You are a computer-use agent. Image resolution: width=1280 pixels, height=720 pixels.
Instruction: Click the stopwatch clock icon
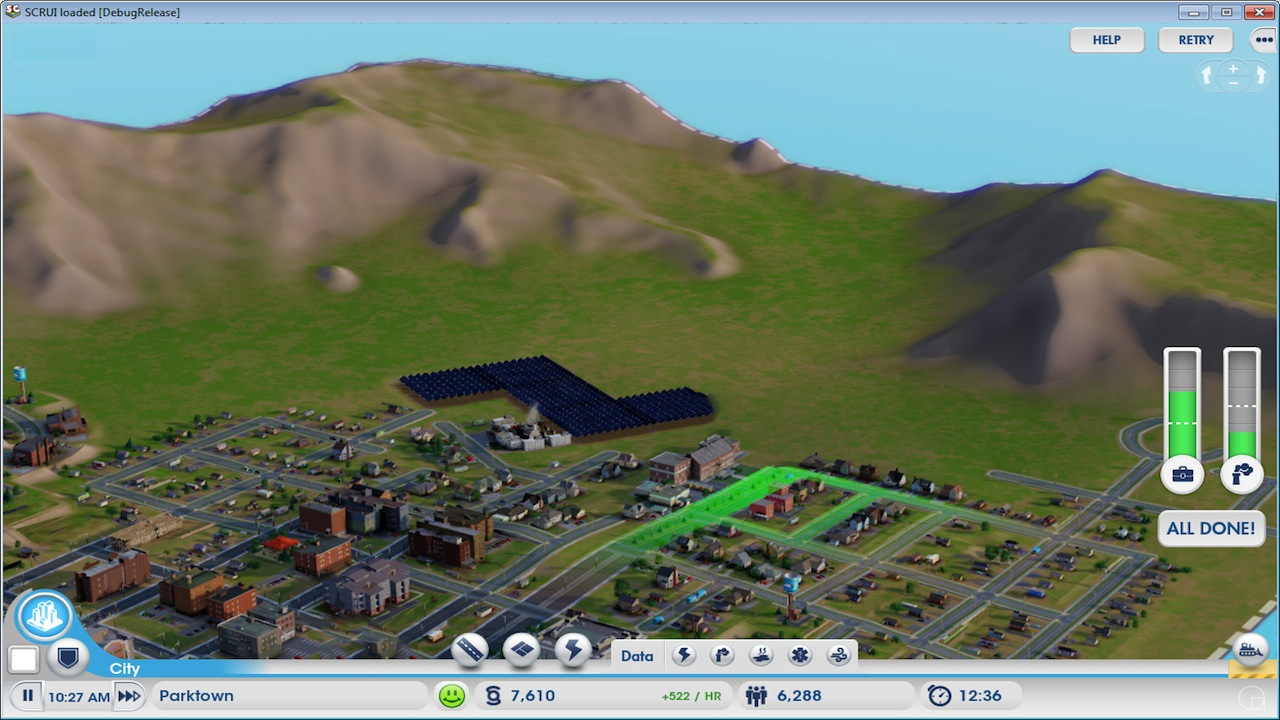939,696
